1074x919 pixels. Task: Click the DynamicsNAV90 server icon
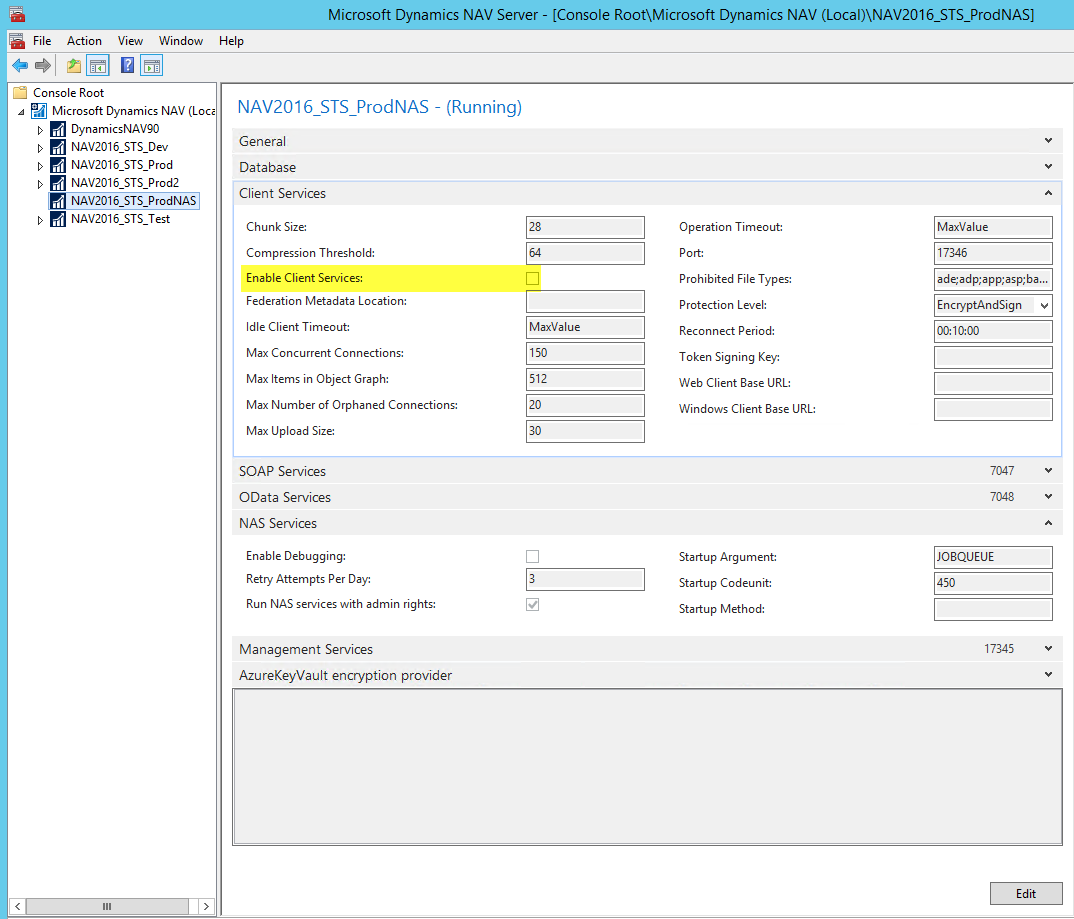click(57, 128)
